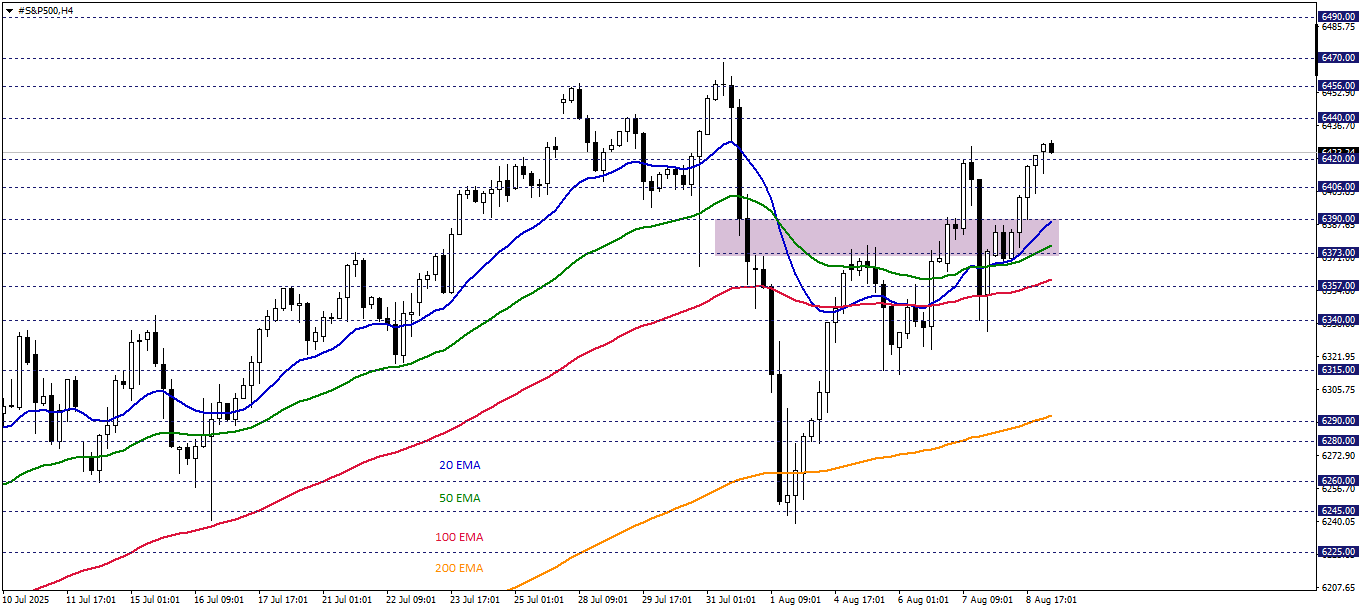The image size is (1362, 611).
Task: Select the 6373.00 price level label
Action: click(1338, 253)
